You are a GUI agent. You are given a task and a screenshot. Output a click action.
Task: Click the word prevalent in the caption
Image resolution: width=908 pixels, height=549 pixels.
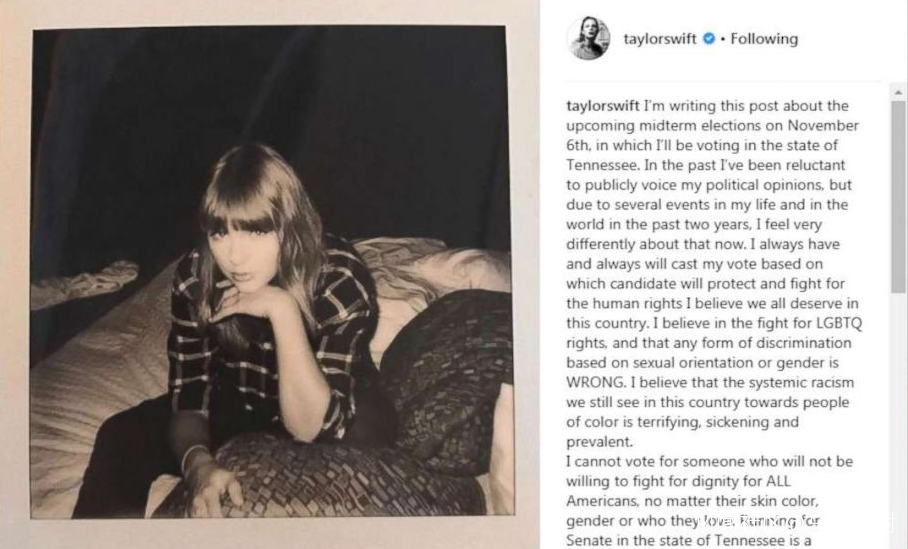[599, 442]
